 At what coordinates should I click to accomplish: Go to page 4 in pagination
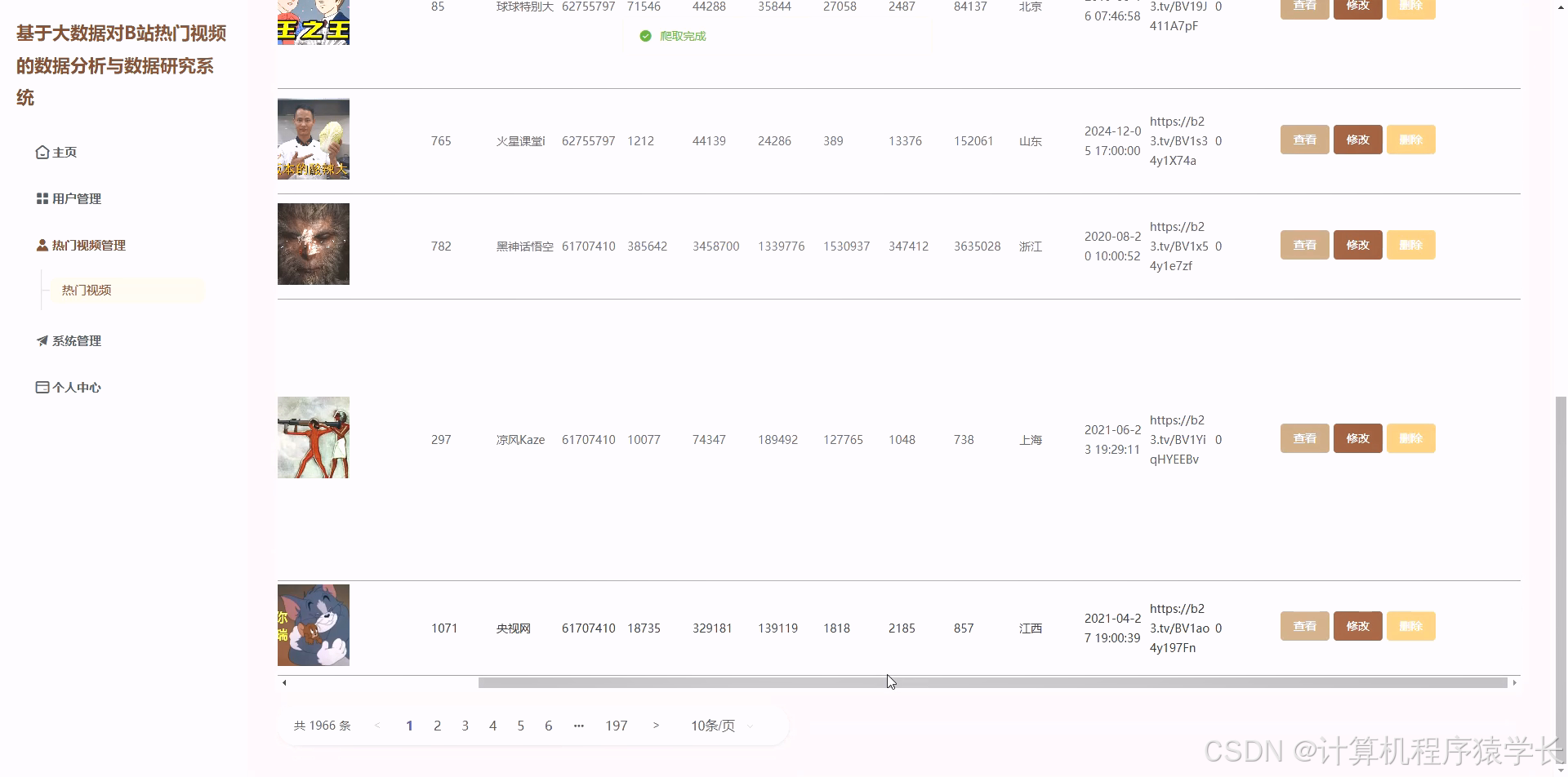coord(493,726)
